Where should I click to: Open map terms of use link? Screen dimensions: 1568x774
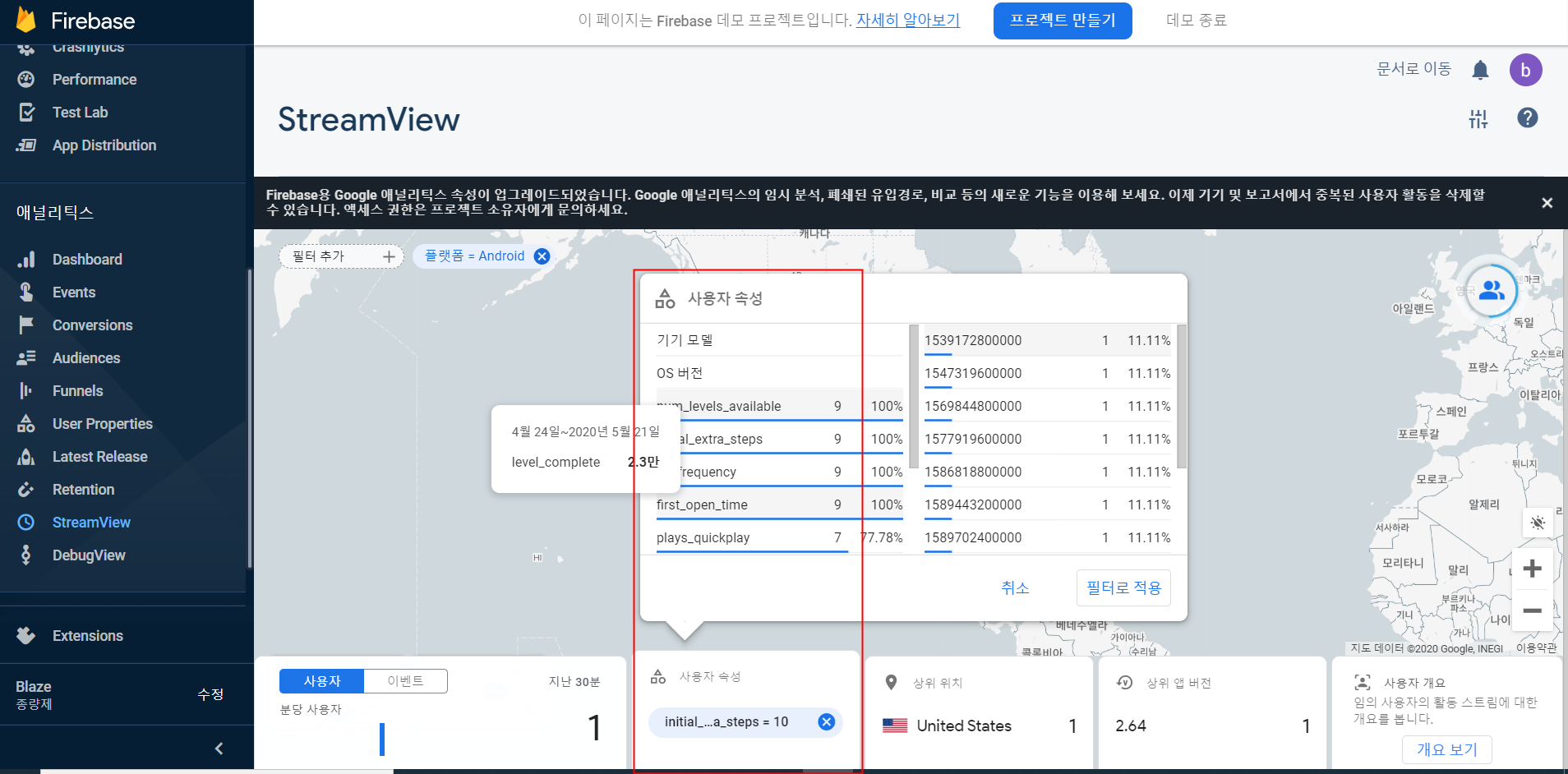click(x=1536, y=648)
